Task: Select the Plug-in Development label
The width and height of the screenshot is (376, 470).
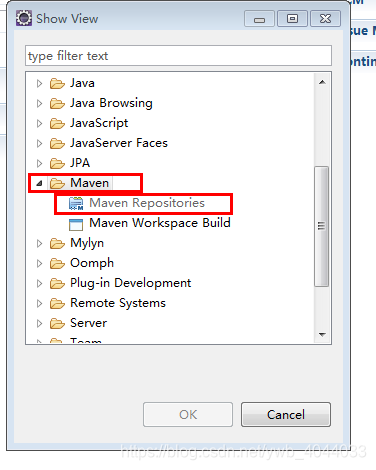Action: tap(131, 283)
